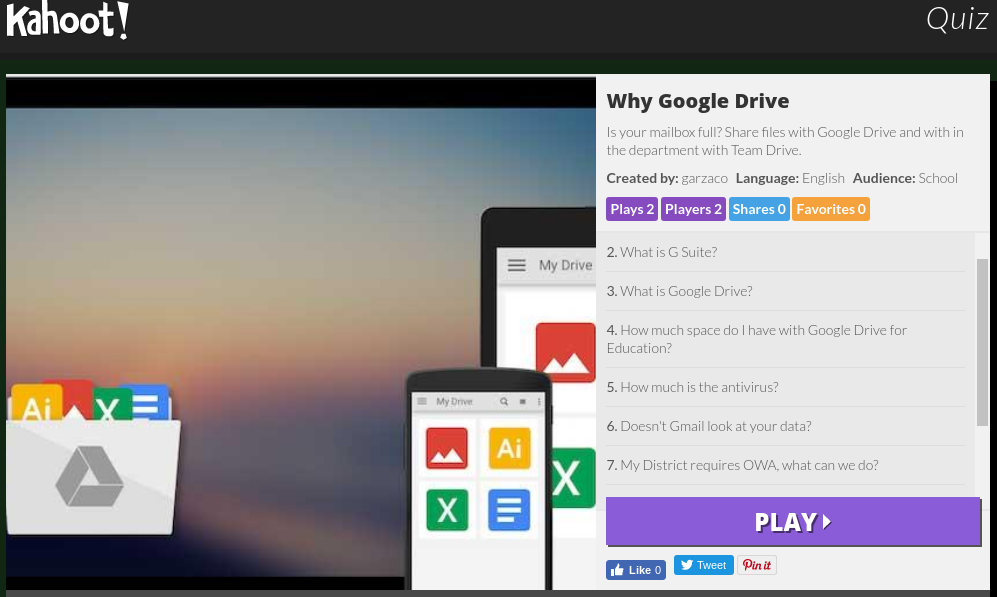997x597 pixels.
Task: Click the question list scrollbar thumb
Action: click(x=982, y=342)
